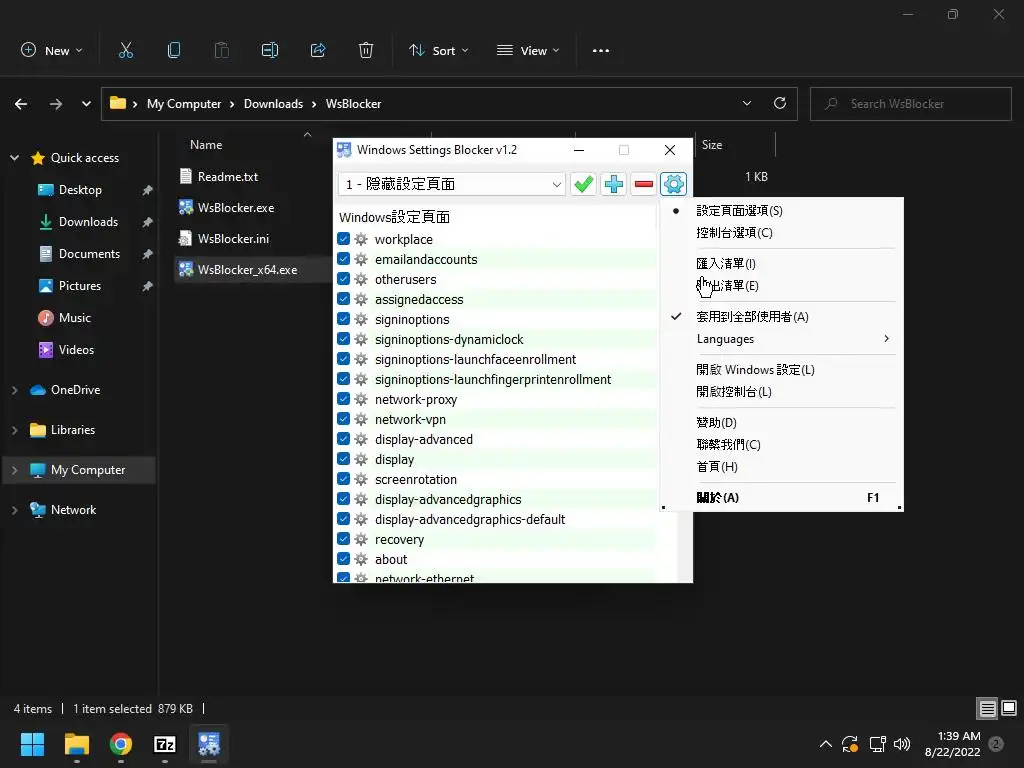Click the Explorer forward arrow
Viewport: 1024px width, 768px height.
[x=56, y=104]
